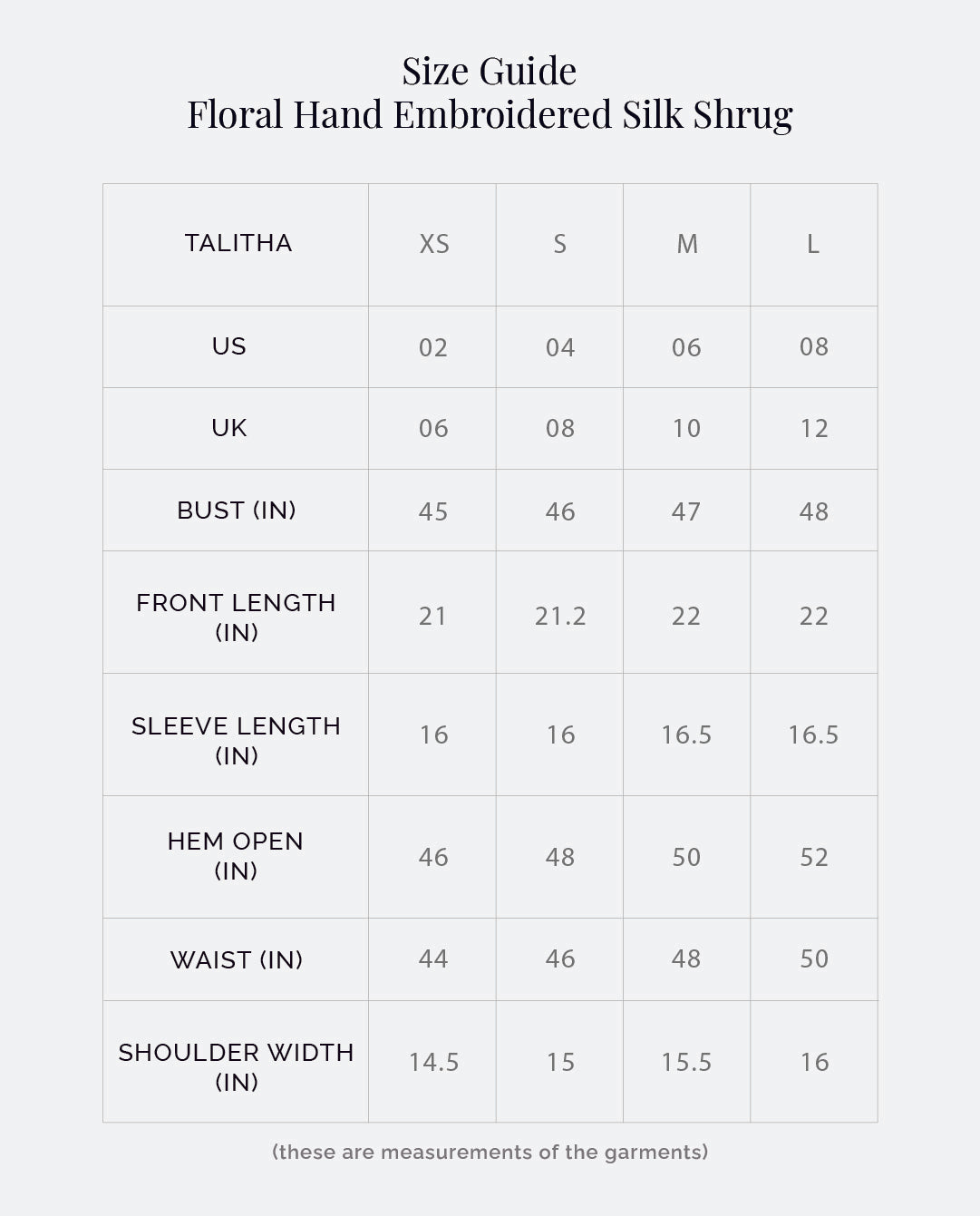The image size is (980, 1216).
Task: Click the UK size 12 cell
Action: point(813,428)
